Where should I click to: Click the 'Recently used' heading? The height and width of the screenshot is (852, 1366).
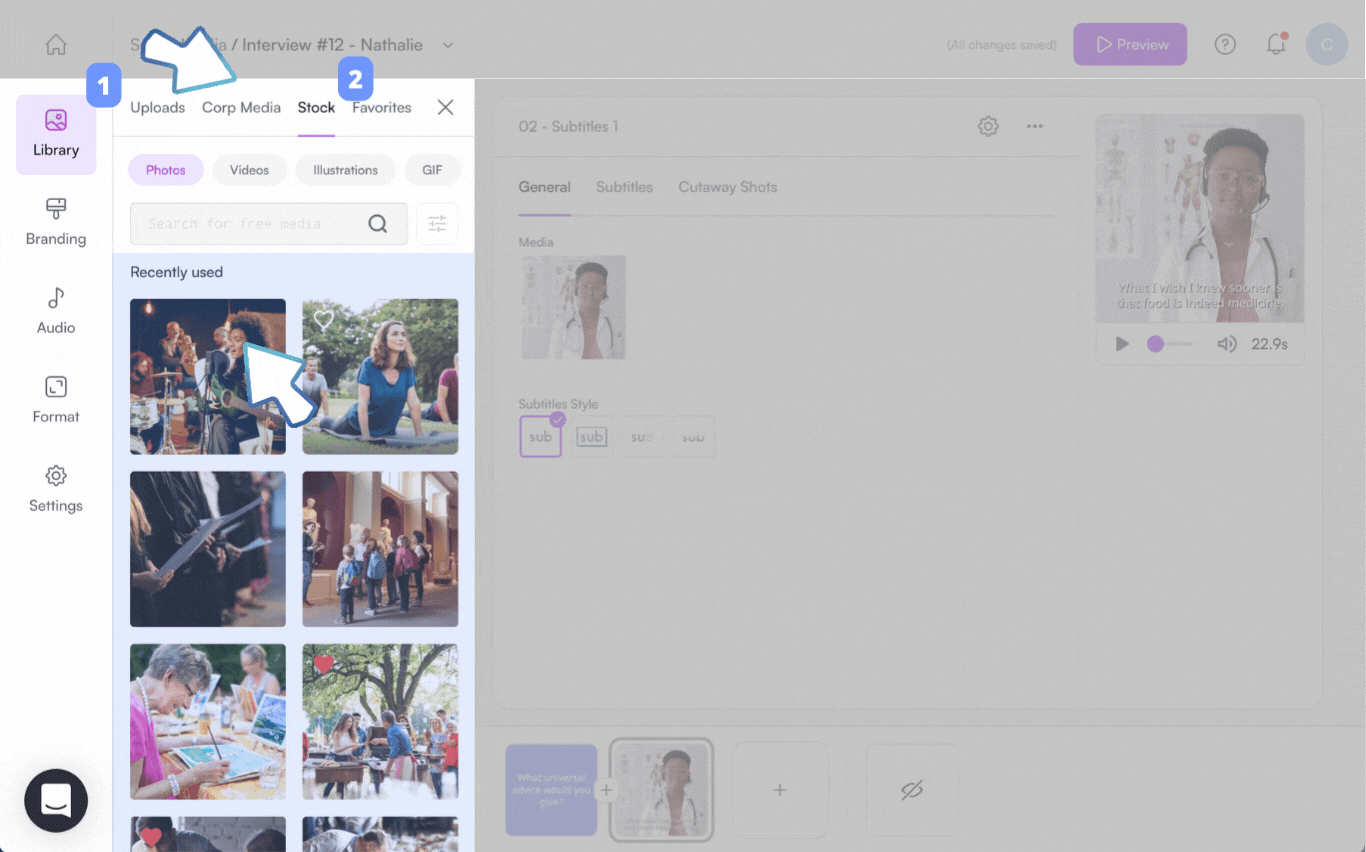click(x=176, y=272)
